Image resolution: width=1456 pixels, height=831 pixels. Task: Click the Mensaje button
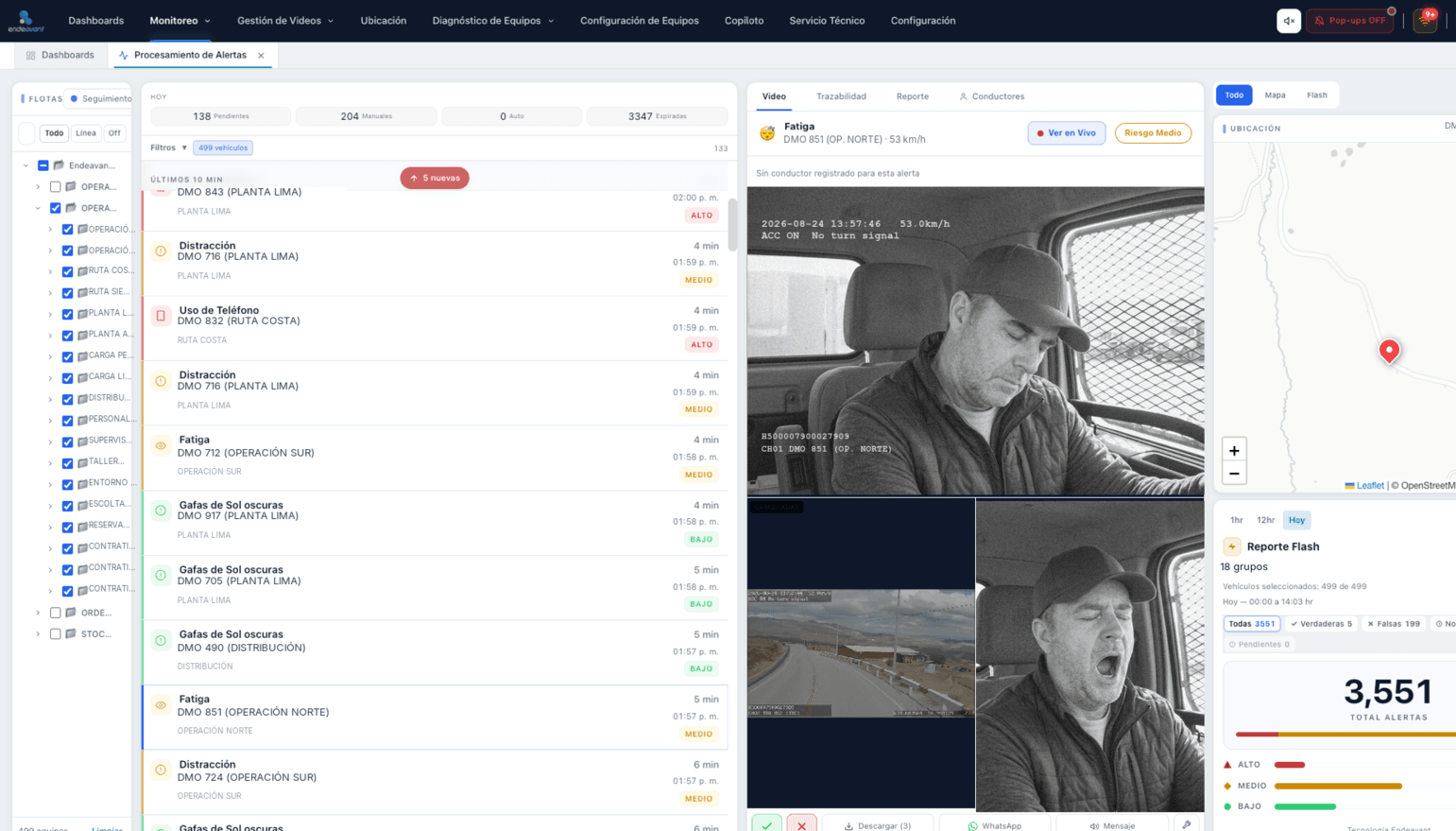[x=1112, y=825]
